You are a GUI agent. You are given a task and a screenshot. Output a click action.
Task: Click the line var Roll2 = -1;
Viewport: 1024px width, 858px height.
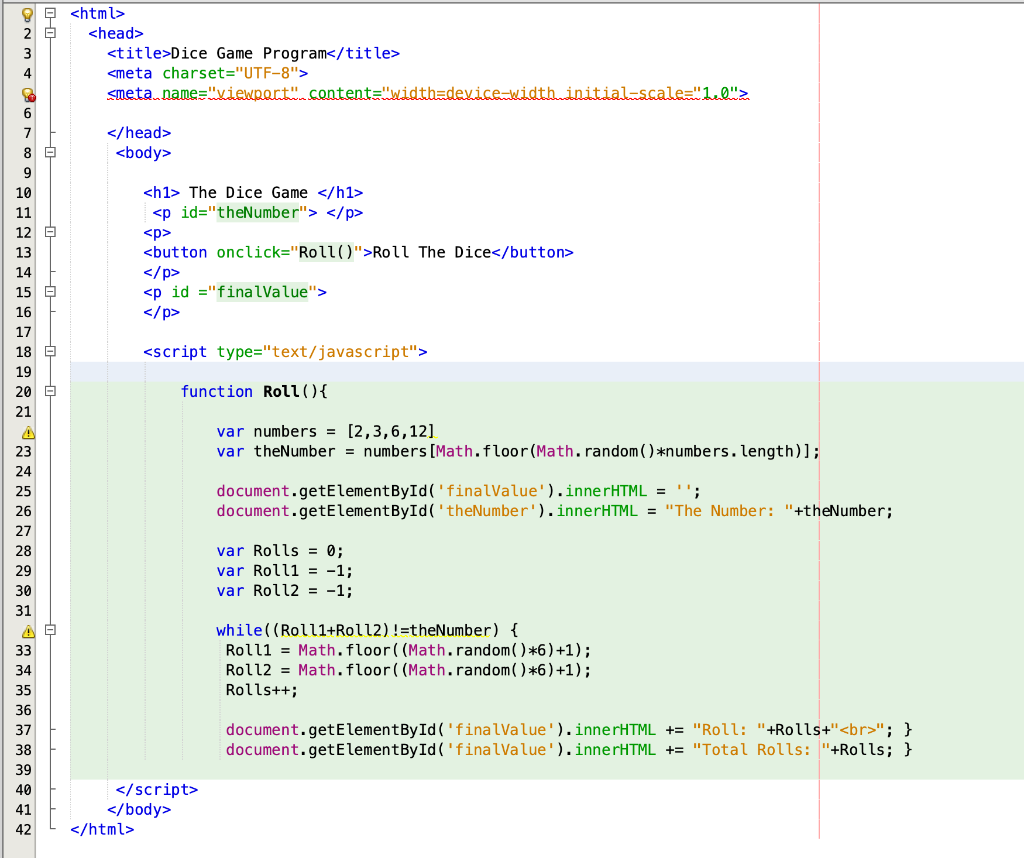[285, 591]
